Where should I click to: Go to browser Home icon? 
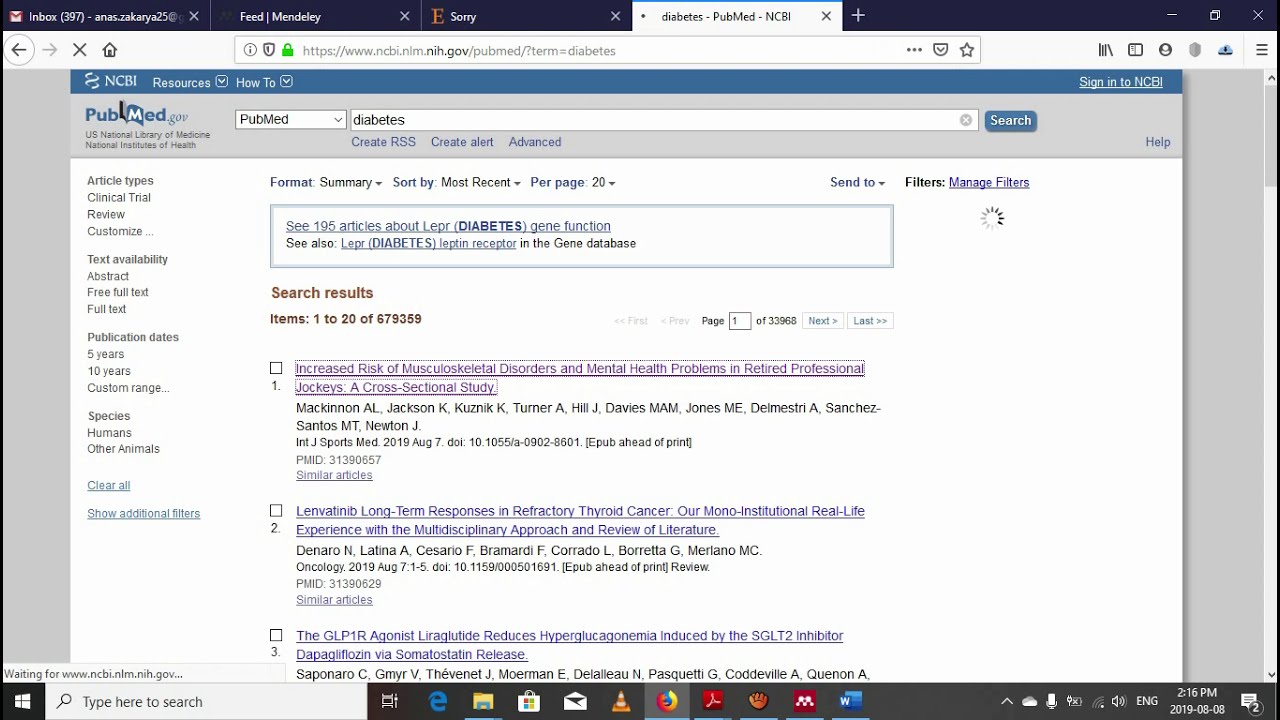(x=110, y=50)
